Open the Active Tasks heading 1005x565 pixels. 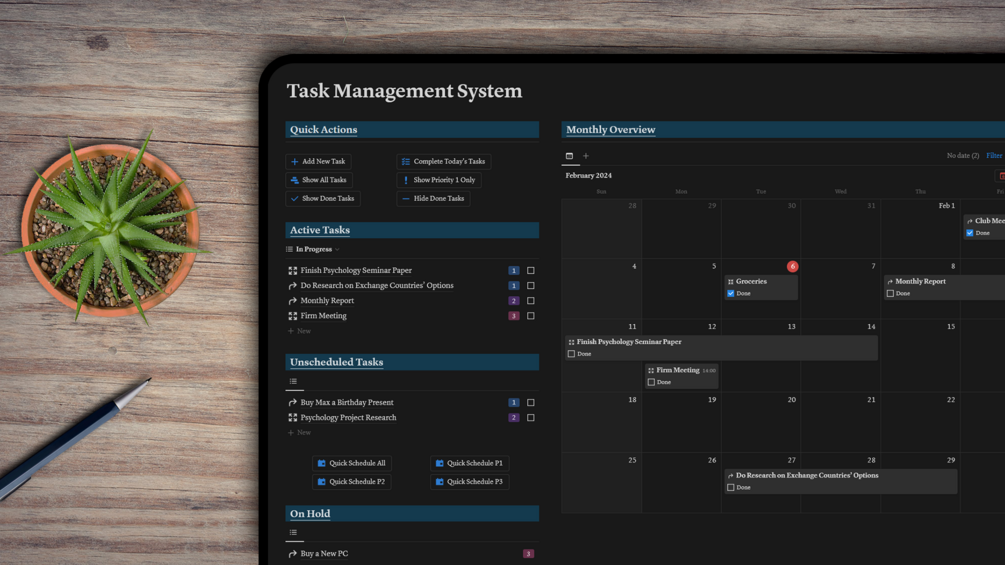(320, 230)
